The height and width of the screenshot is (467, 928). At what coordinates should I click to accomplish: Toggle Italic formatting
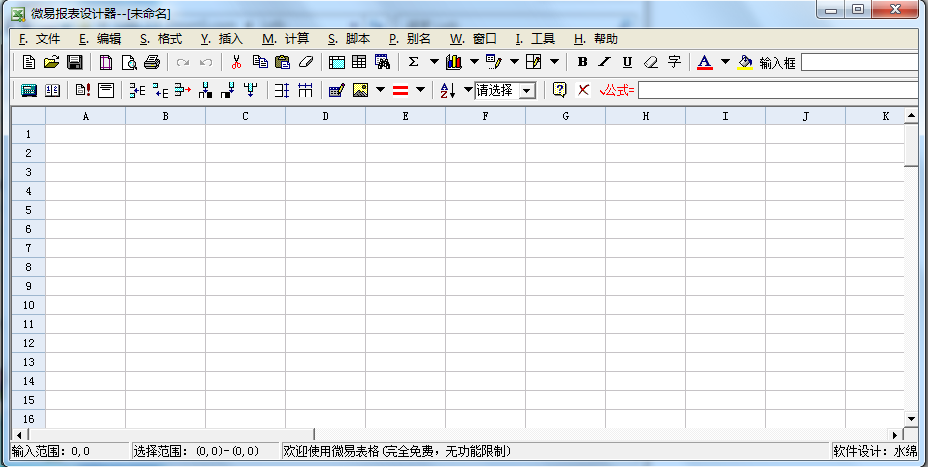pyautogui.click(x=604, y=62)
